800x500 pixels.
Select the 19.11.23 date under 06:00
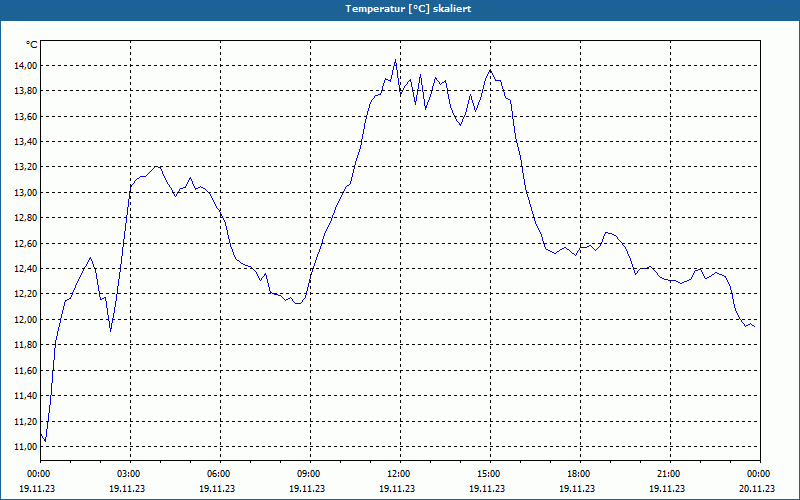point(217,488)
